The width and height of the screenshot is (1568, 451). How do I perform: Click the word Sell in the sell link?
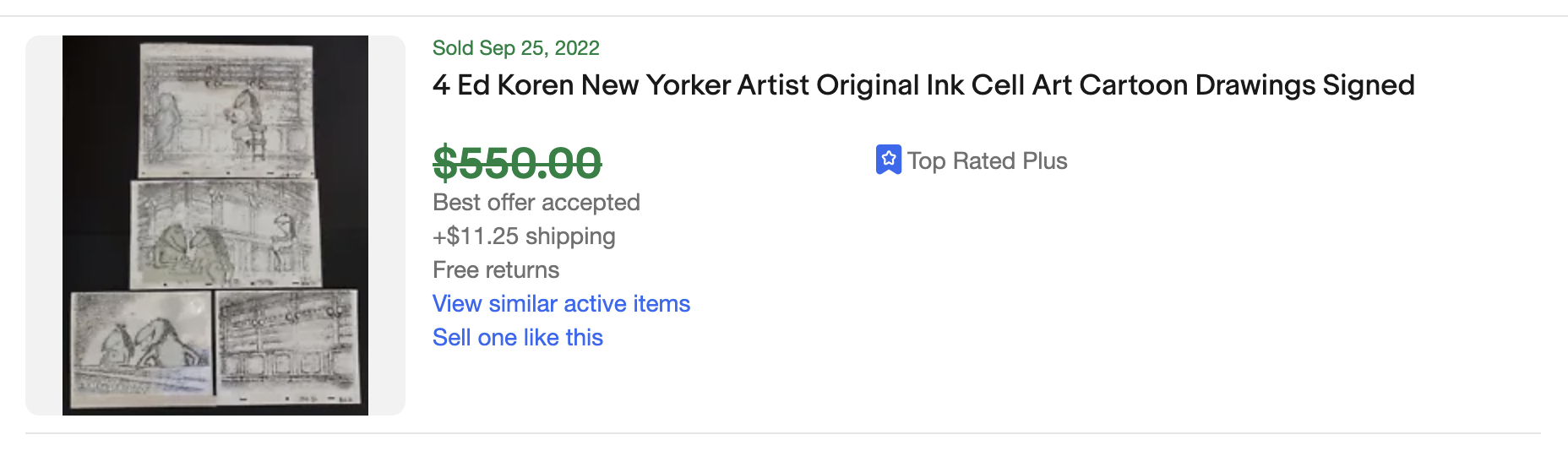point(452,338)
